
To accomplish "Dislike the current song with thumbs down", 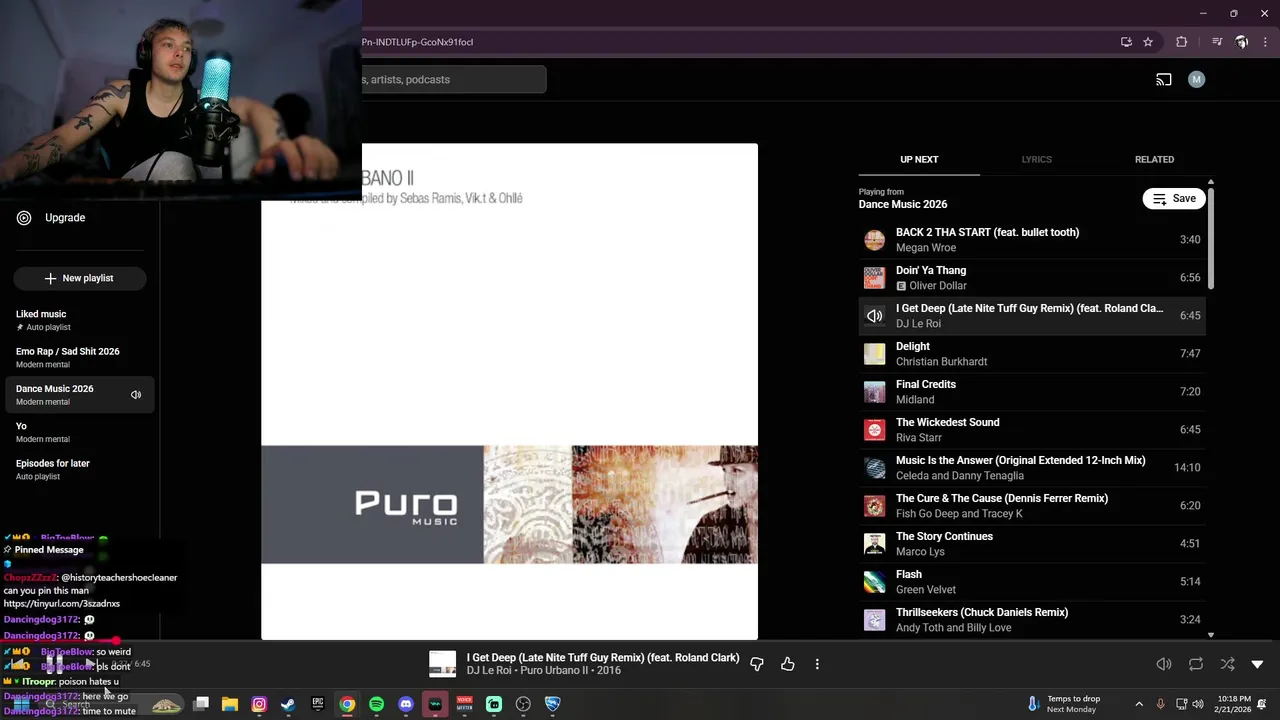I will (757, 664).
